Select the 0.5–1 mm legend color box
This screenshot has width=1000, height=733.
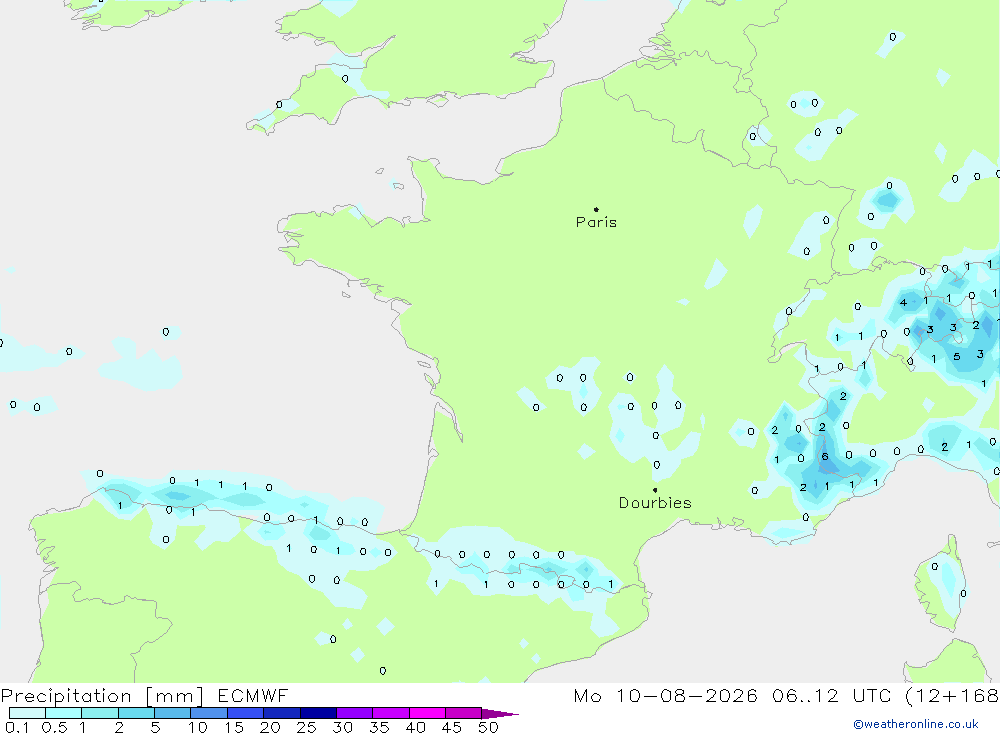[x=64, y=713]
